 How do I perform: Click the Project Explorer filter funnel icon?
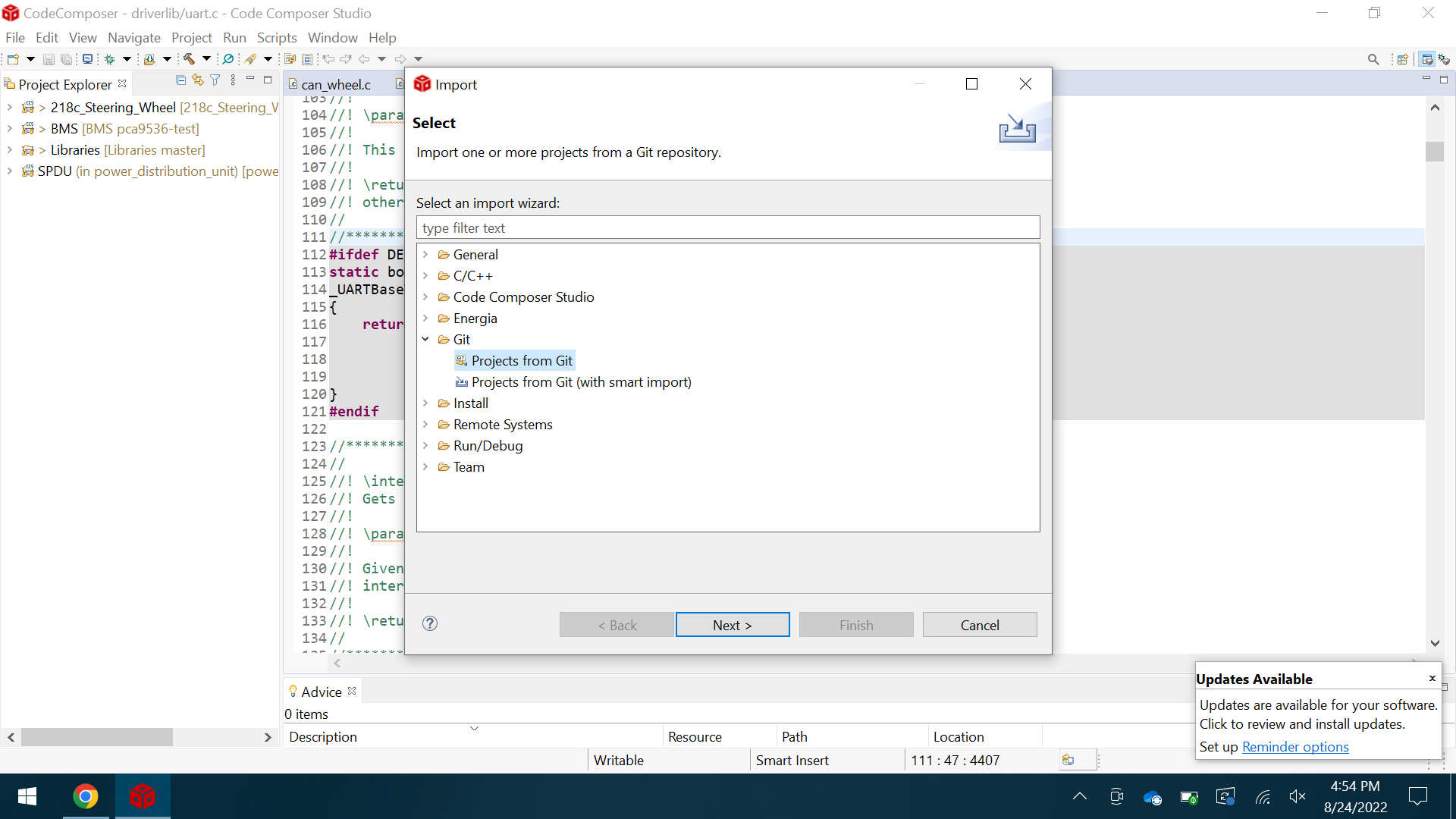[x=215, y=80]
